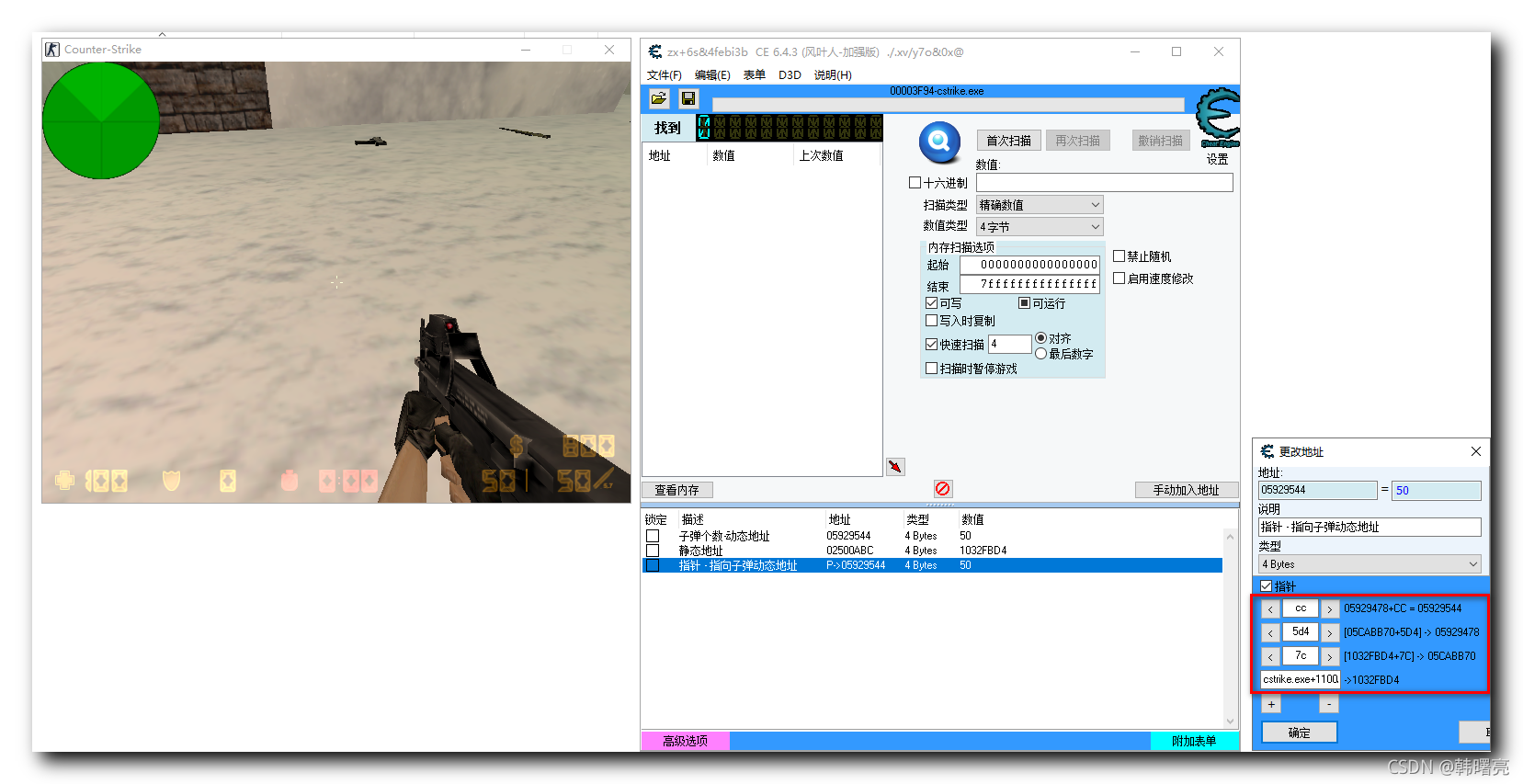Click the 5d4 offset field
Image resolution: width=1523 pixels, height=784 pixels.
[1301, 632]
